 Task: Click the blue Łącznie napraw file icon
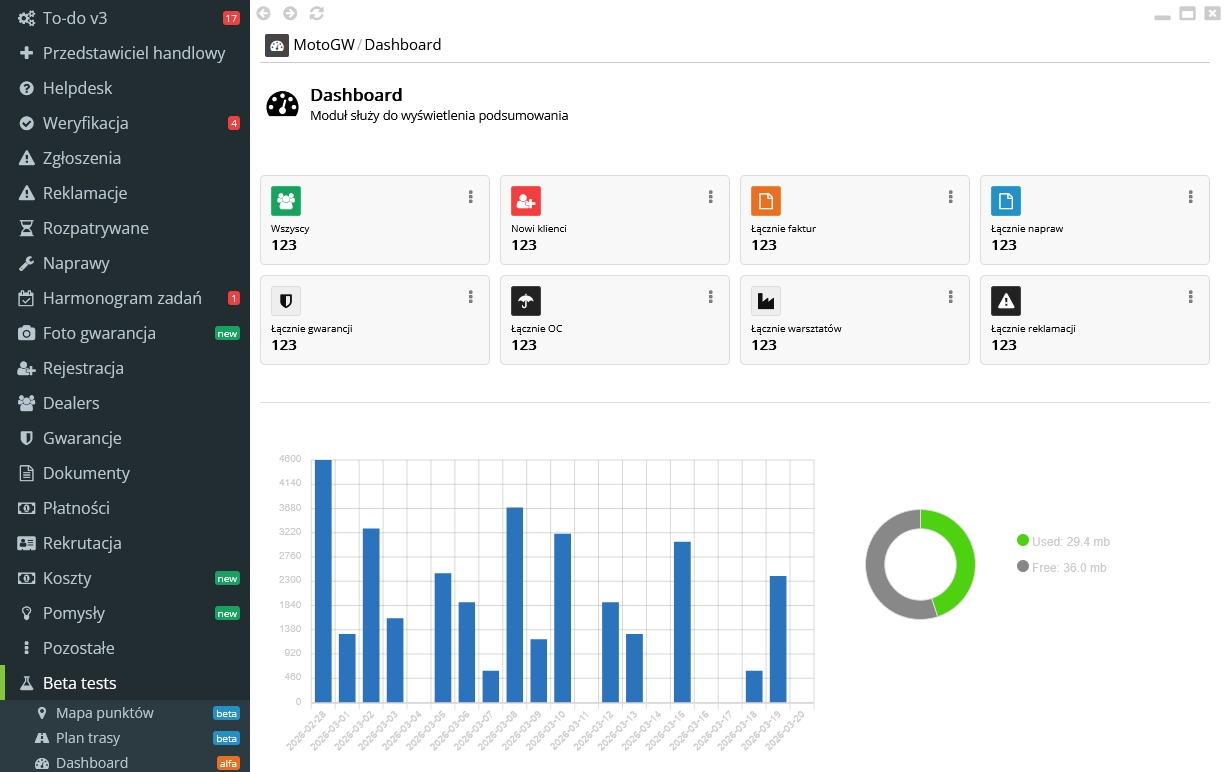1006,201
